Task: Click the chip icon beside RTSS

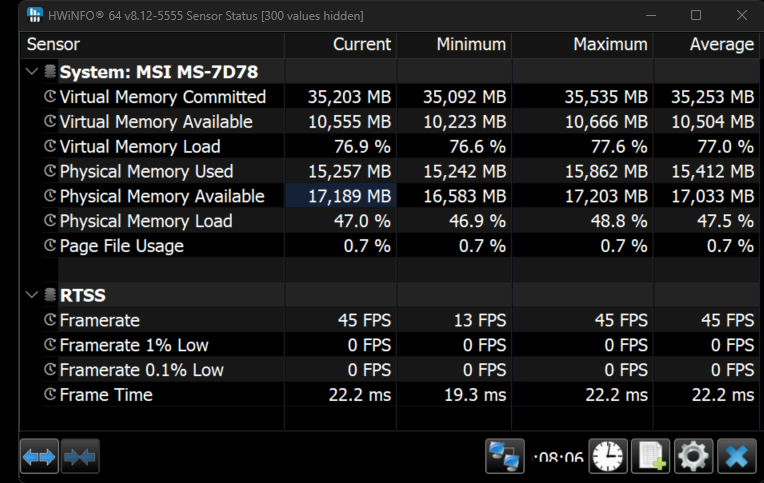Action: coord(50,295)
